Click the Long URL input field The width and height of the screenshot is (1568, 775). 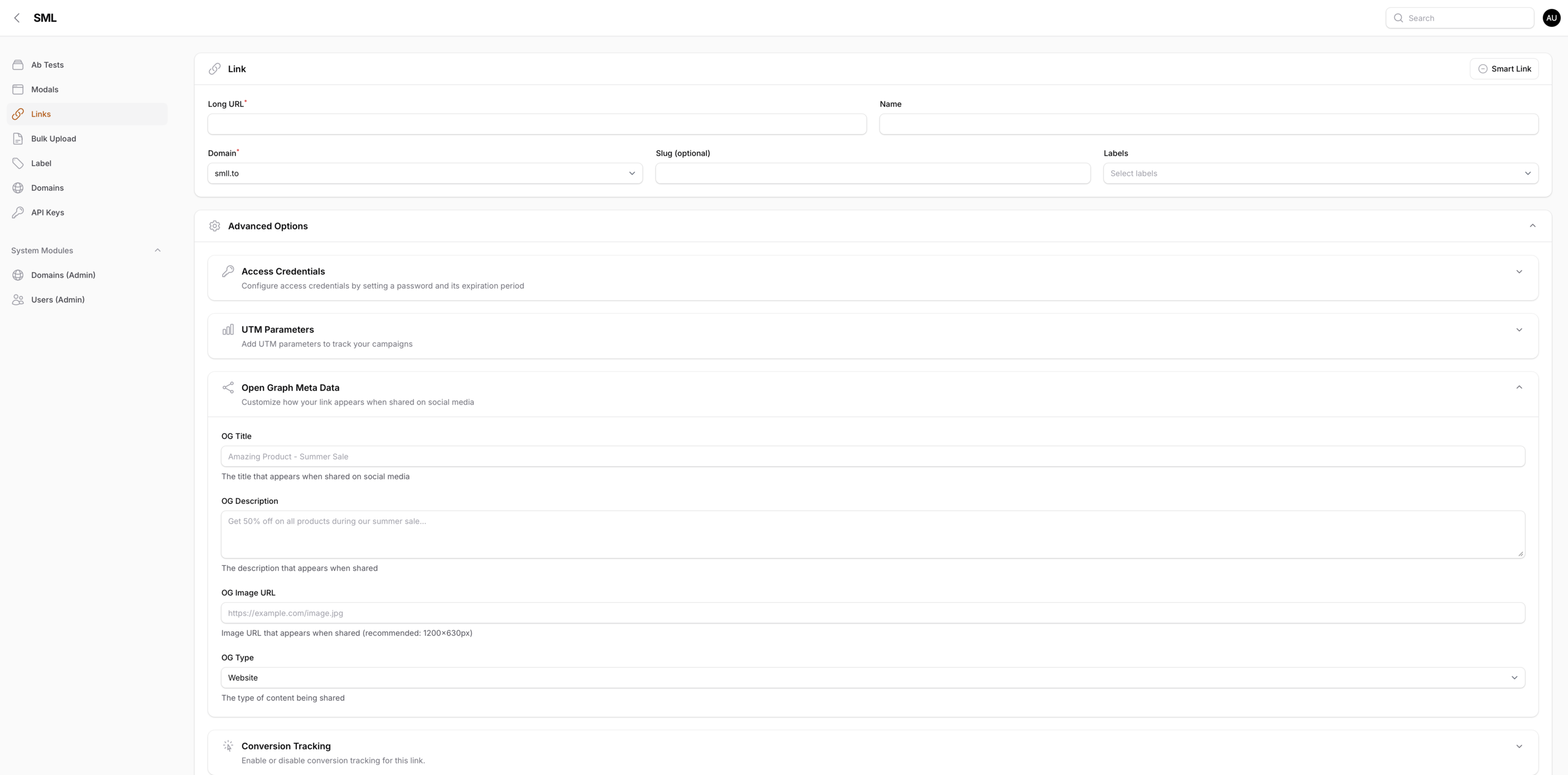536,124
